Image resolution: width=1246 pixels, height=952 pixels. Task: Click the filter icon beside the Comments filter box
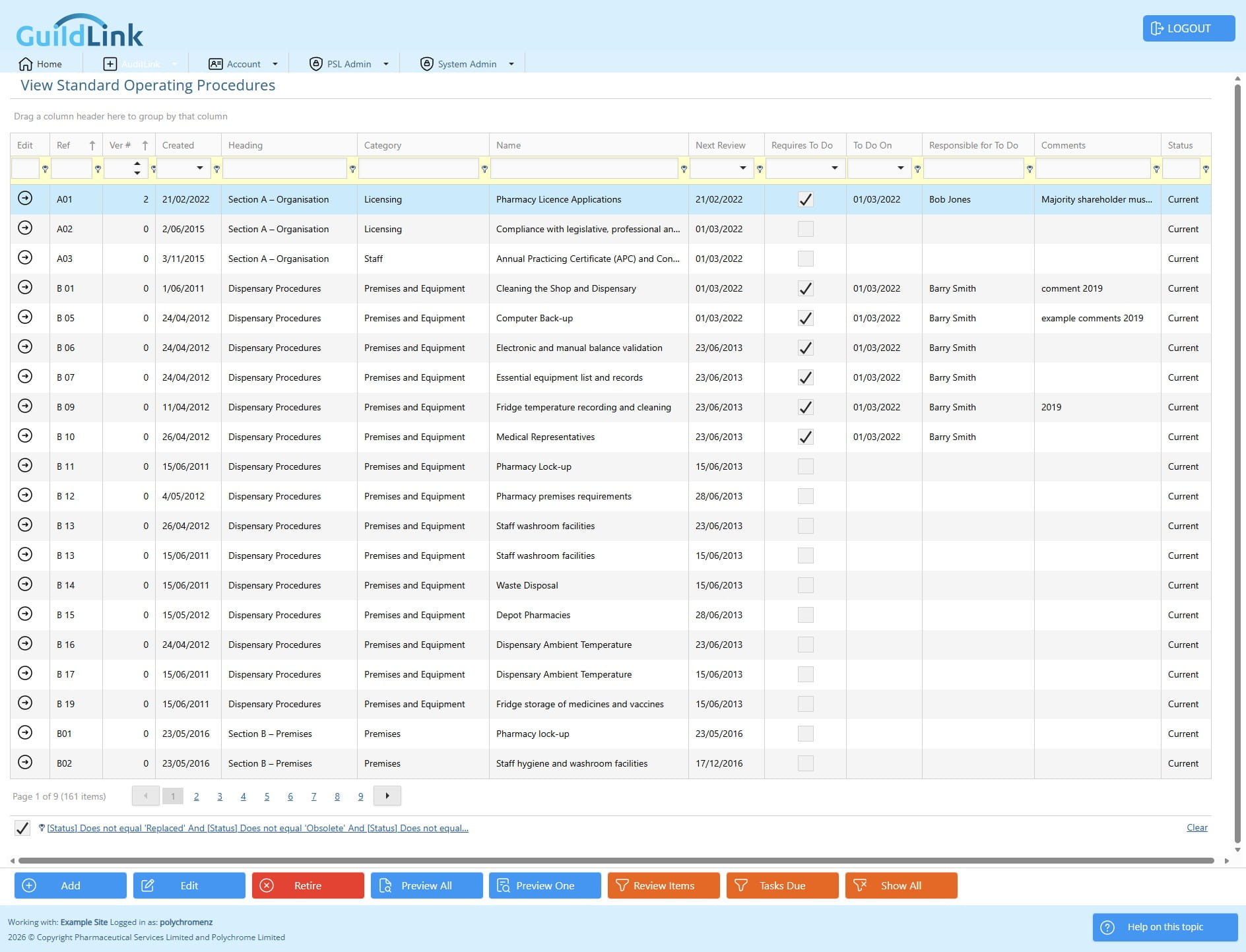pos(1156,170)
